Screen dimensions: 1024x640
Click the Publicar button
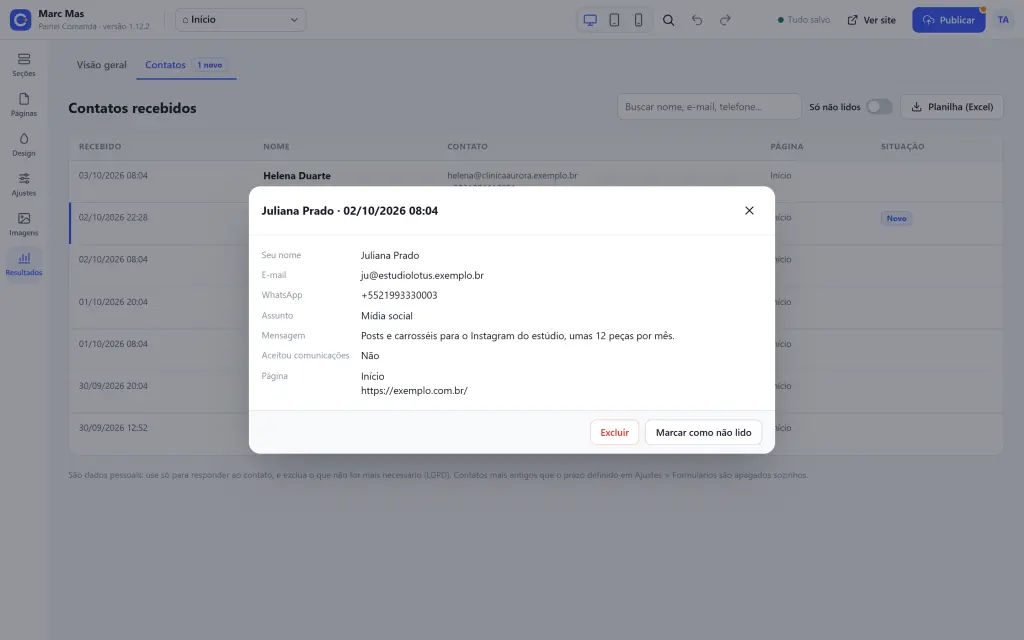948,20
